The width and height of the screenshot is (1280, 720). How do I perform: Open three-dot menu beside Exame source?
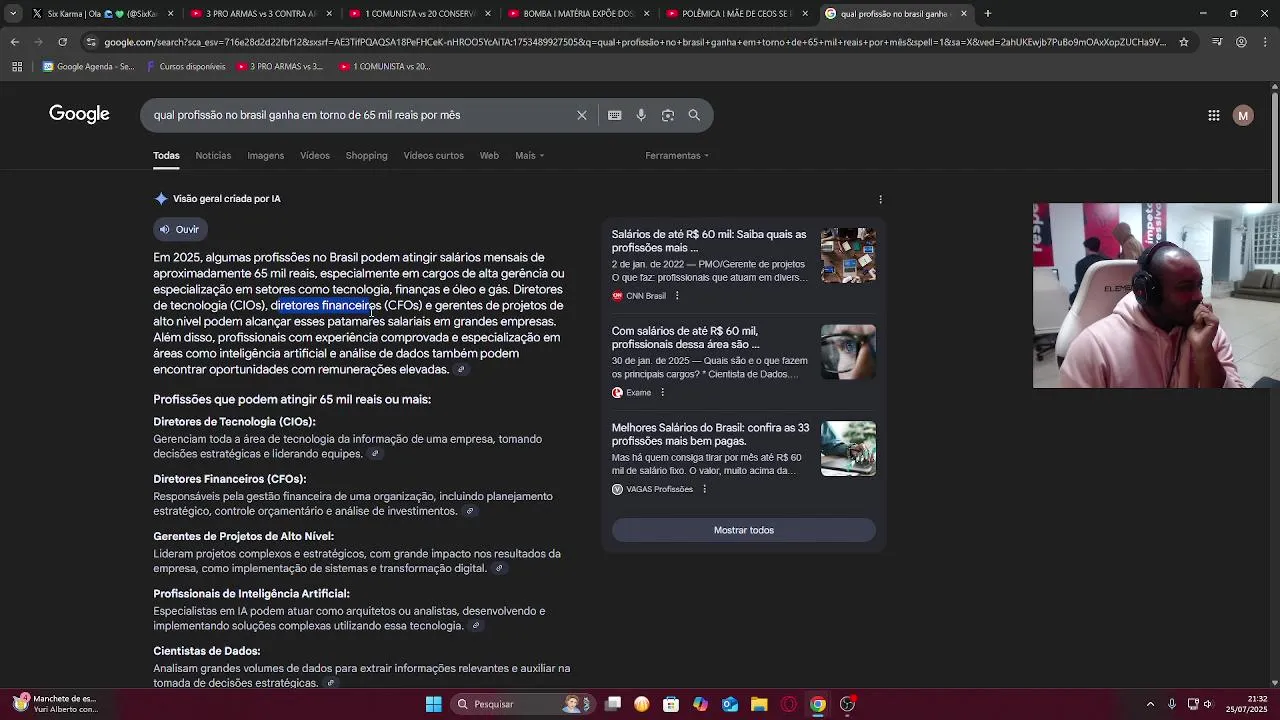(x=662, y=393)
